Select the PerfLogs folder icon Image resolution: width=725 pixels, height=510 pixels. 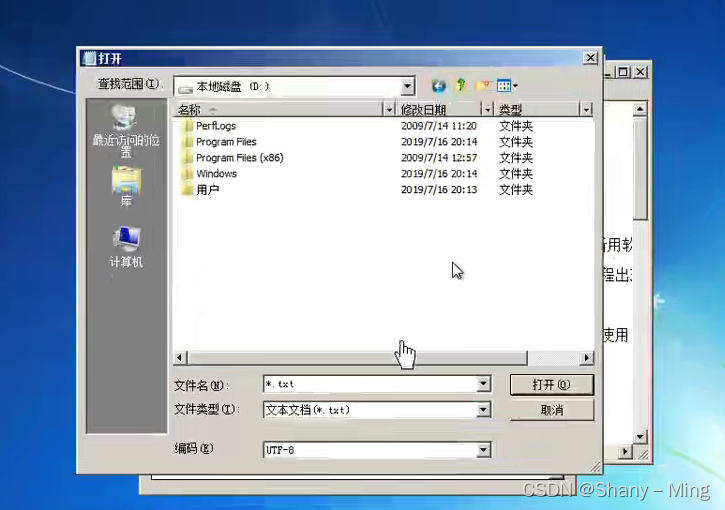point(187,126)
